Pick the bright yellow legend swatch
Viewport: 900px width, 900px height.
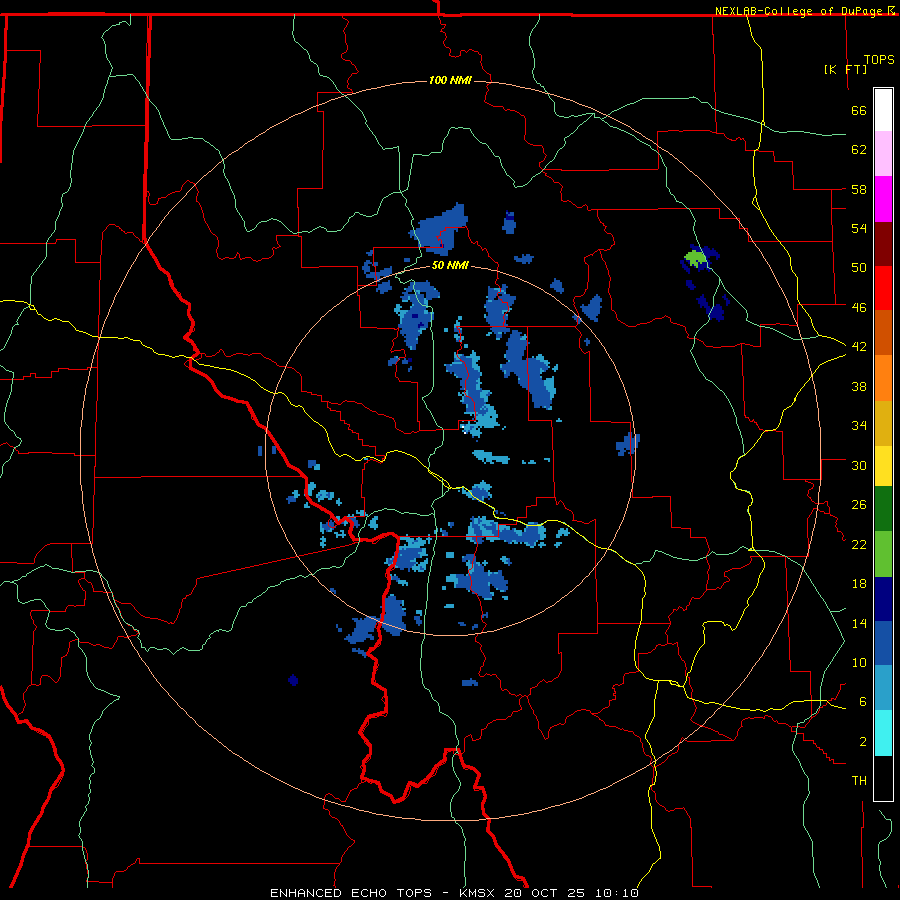point(883,466)
